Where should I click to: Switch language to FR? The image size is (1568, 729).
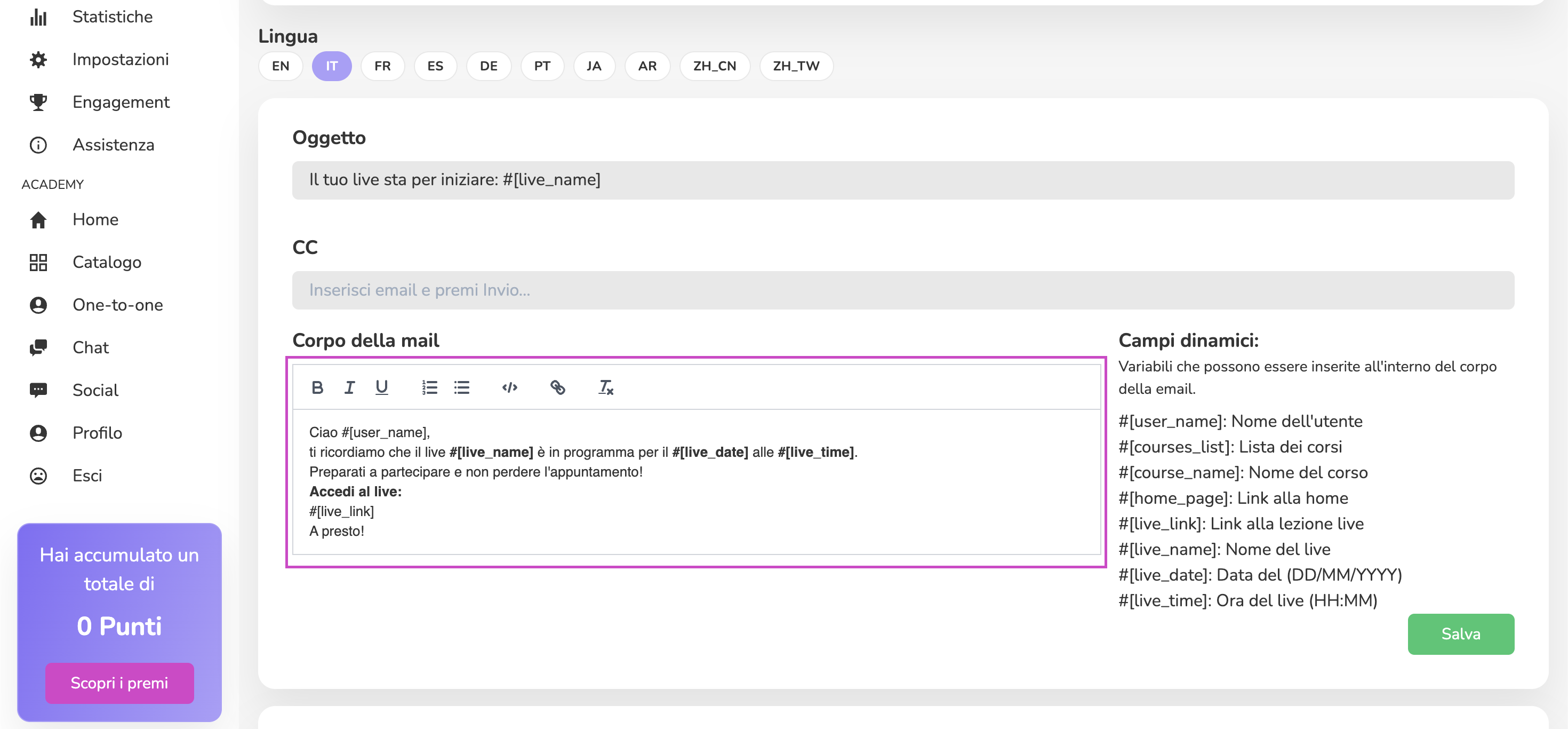pyautogui.click(x=383, y=66)
